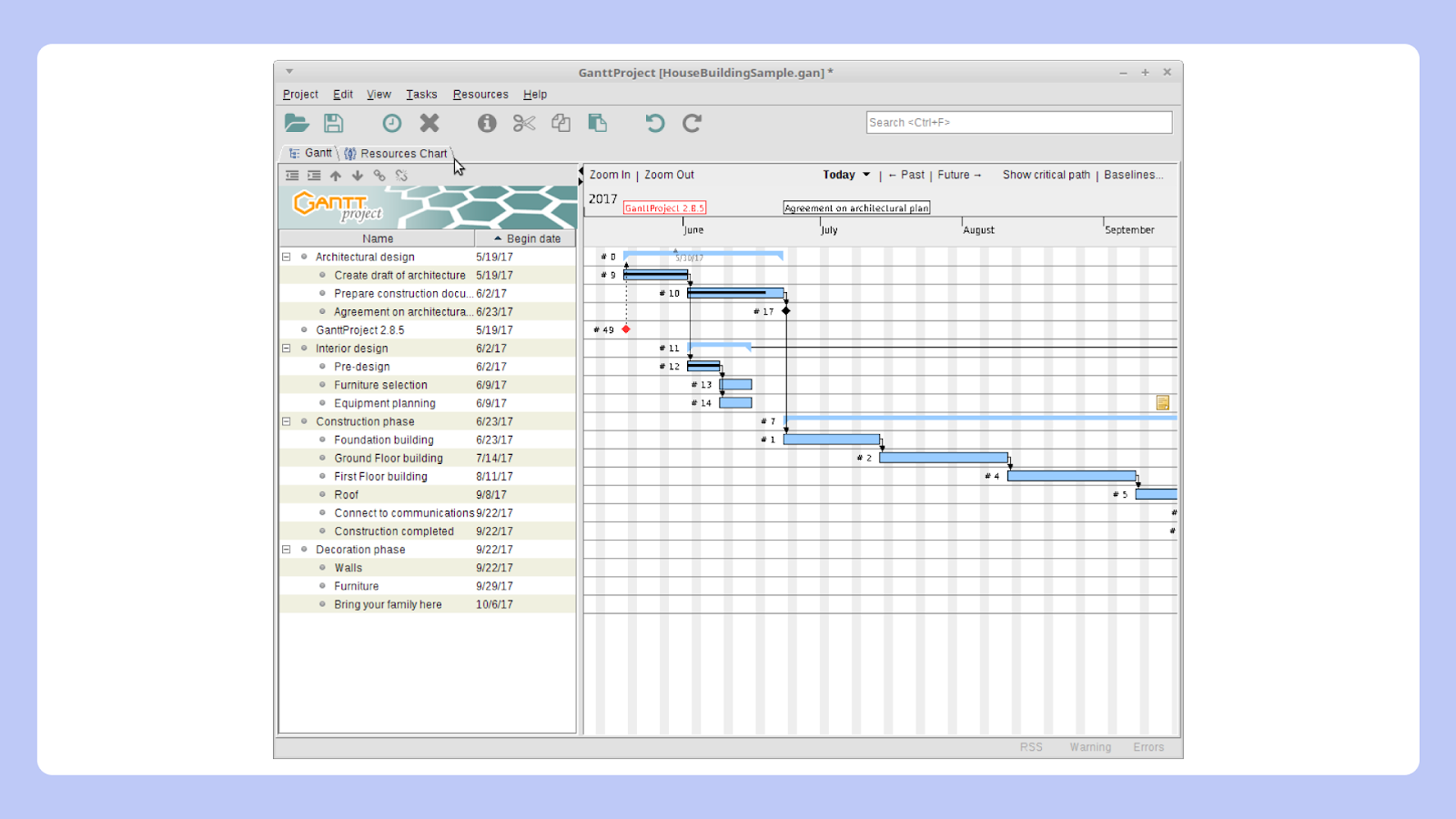This screenshot has width=1456, height=819.
Task: Open task properties via the info icon
Action: pos(487,123)
